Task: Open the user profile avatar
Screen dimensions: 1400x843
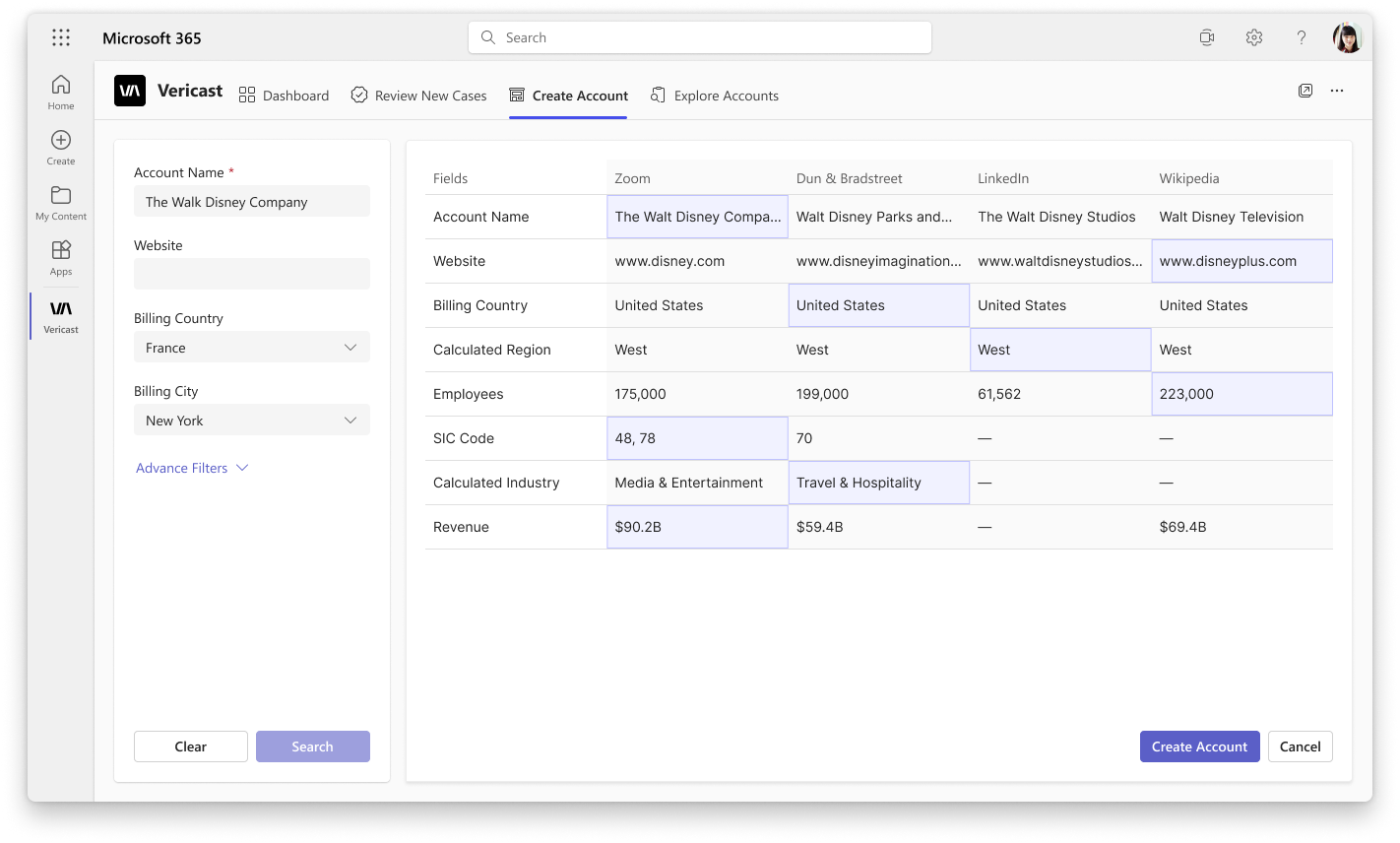Action: (x=1347, y=37)
